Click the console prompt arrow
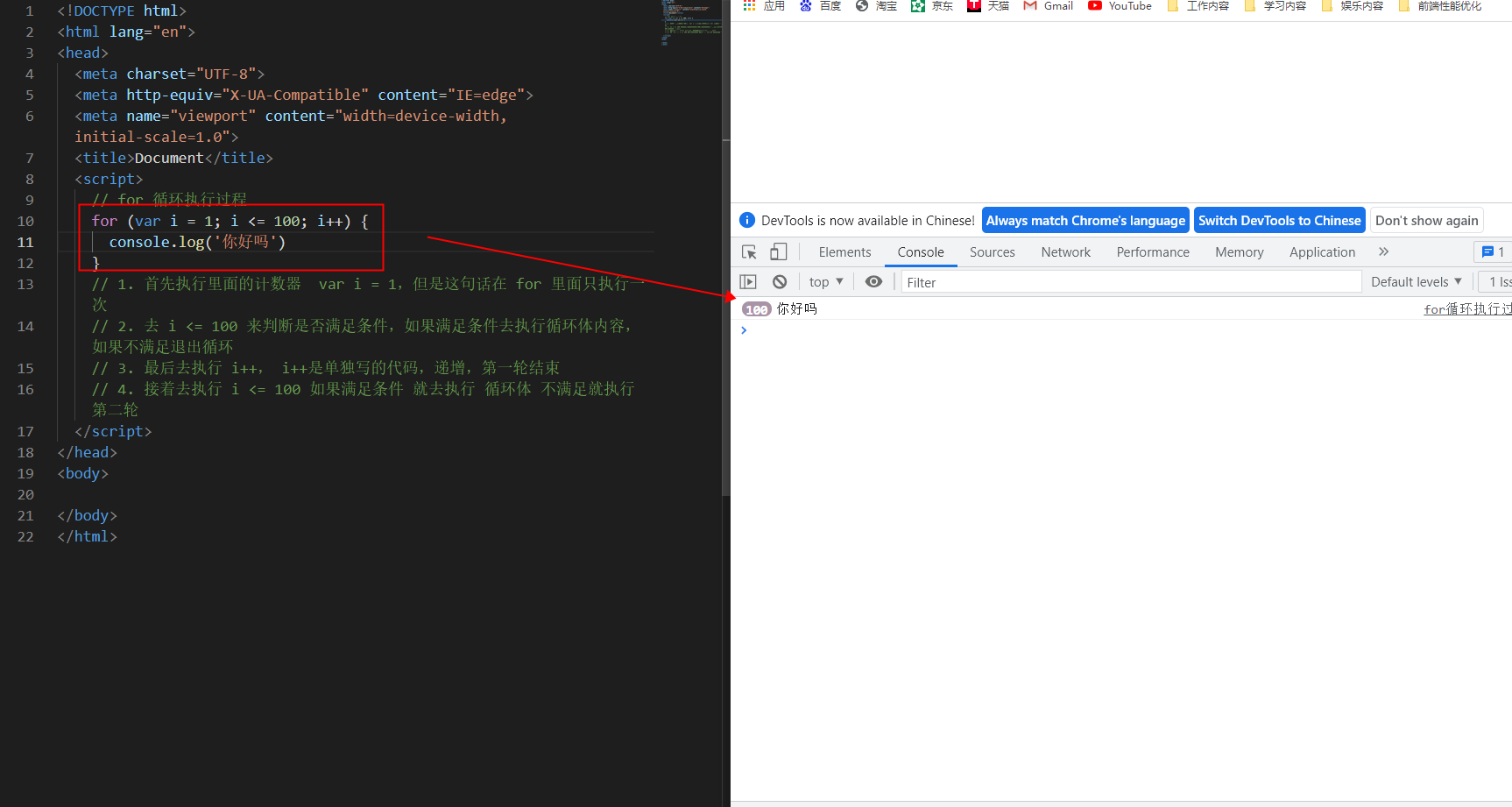The width and height of the screenshot is (1512, 807). tap(744, 330)
